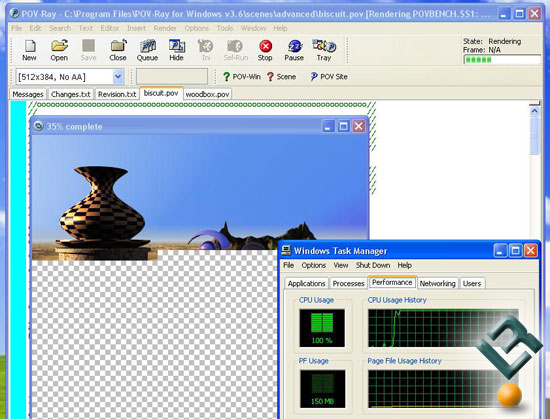Viewport: 550px width, 419px height.
Task: Click the CPU Usage 100% gauge
Action: [x=322, y=328]
